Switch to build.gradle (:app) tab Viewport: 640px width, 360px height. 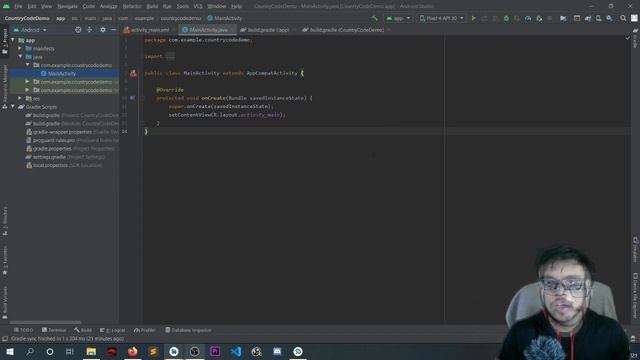pos(268,30)
